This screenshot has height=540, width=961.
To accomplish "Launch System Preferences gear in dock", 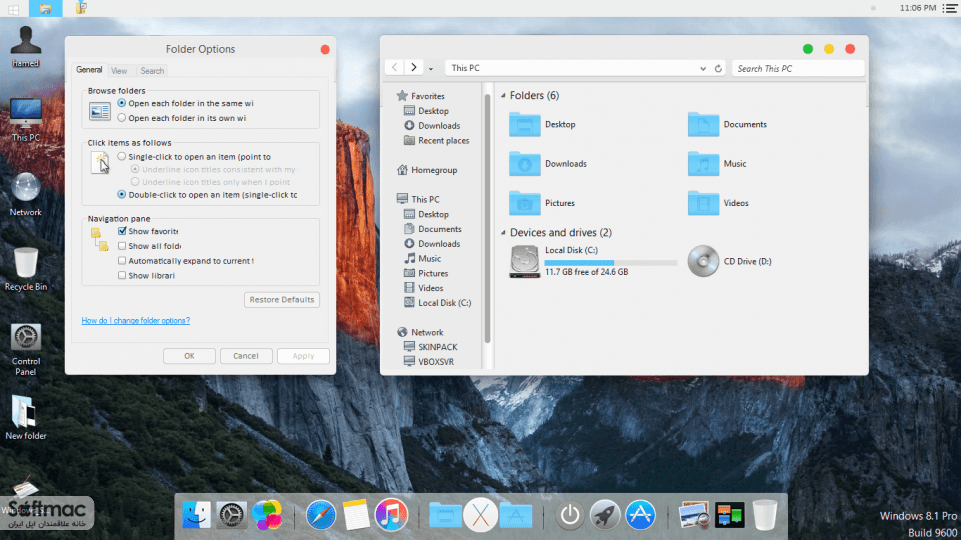I will (x=232, y=515).
